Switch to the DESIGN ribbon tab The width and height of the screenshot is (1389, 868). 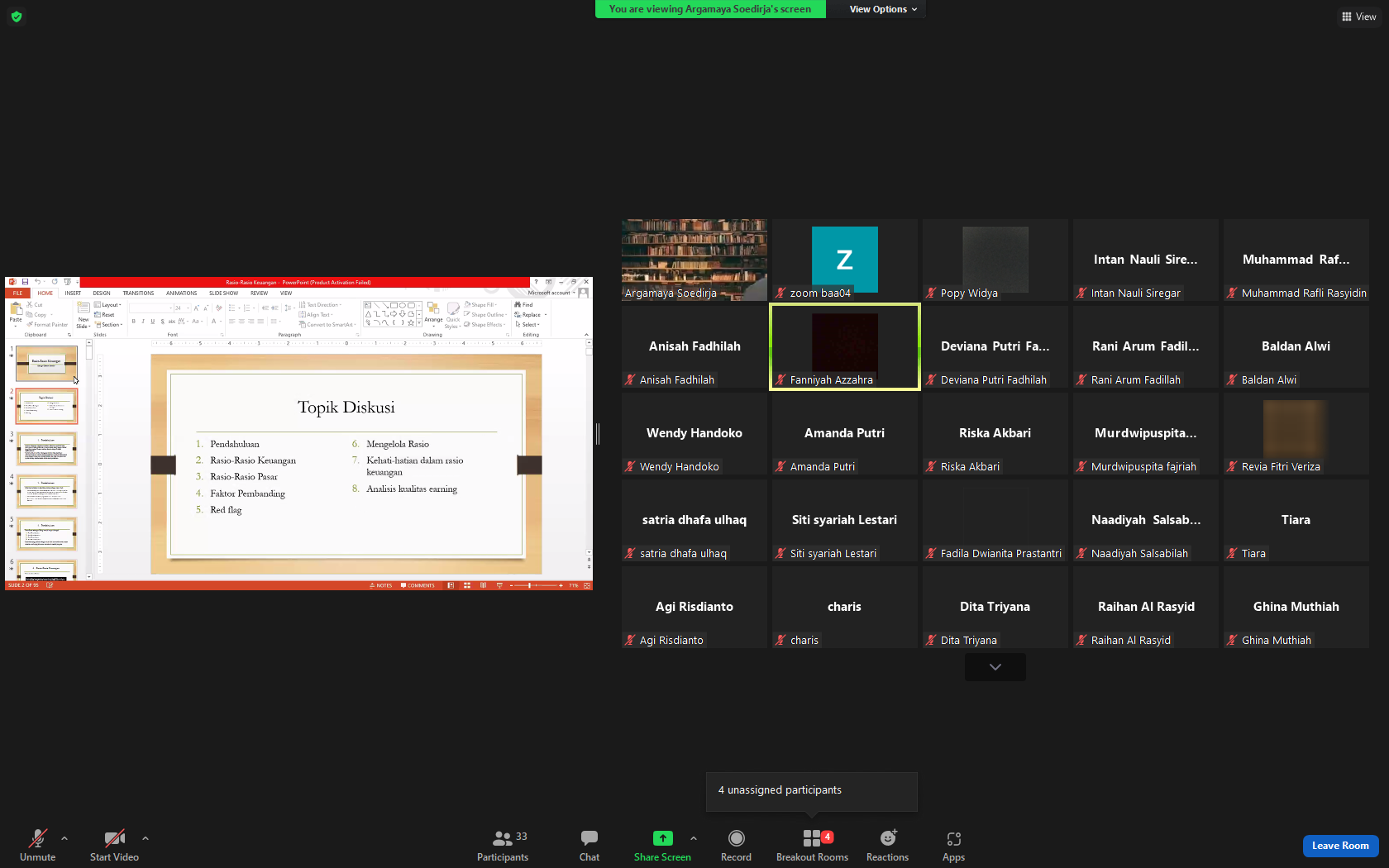102,293
